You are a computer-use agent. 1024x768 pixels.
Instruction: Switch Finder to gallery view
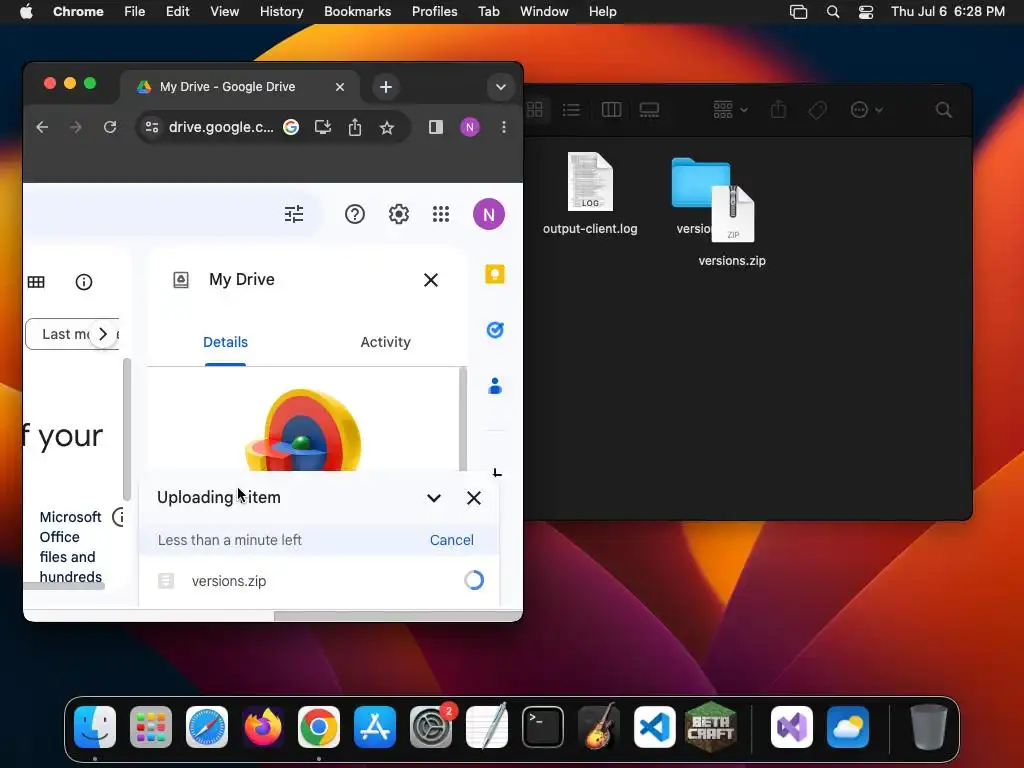649,110
